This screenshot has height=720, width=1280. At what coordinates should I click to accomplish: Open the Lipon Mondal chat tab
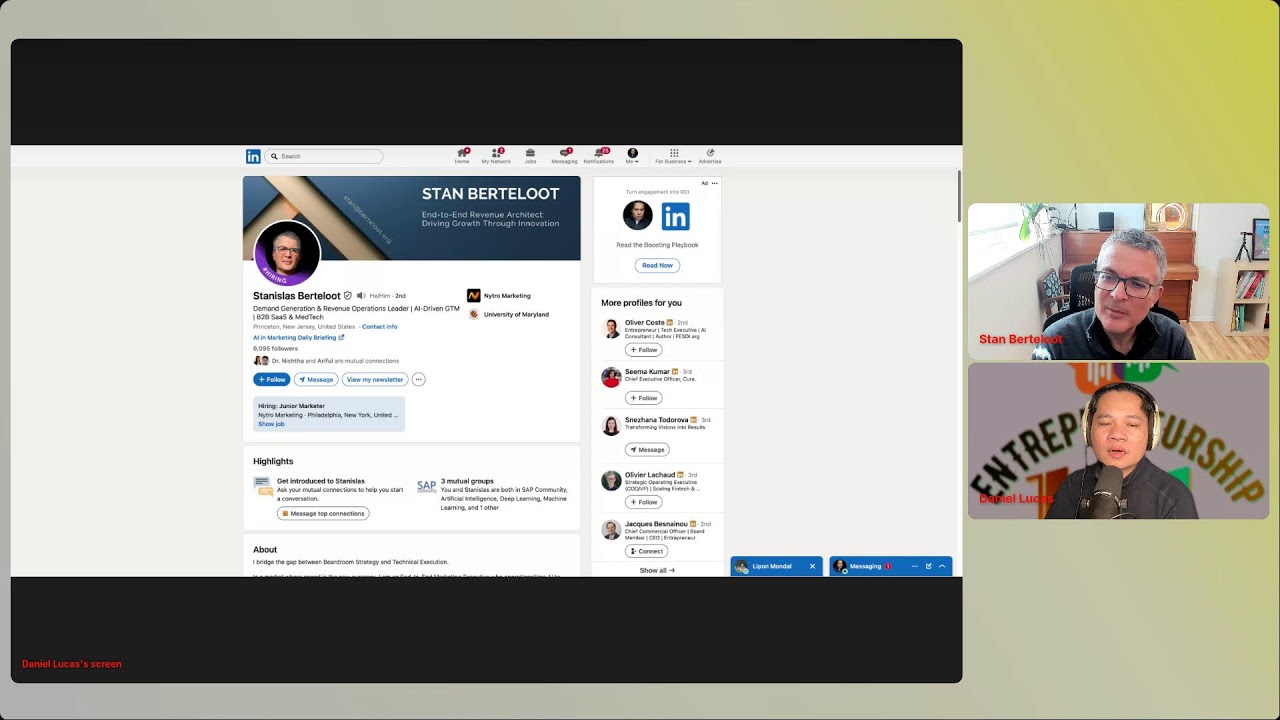pos(771,567)
